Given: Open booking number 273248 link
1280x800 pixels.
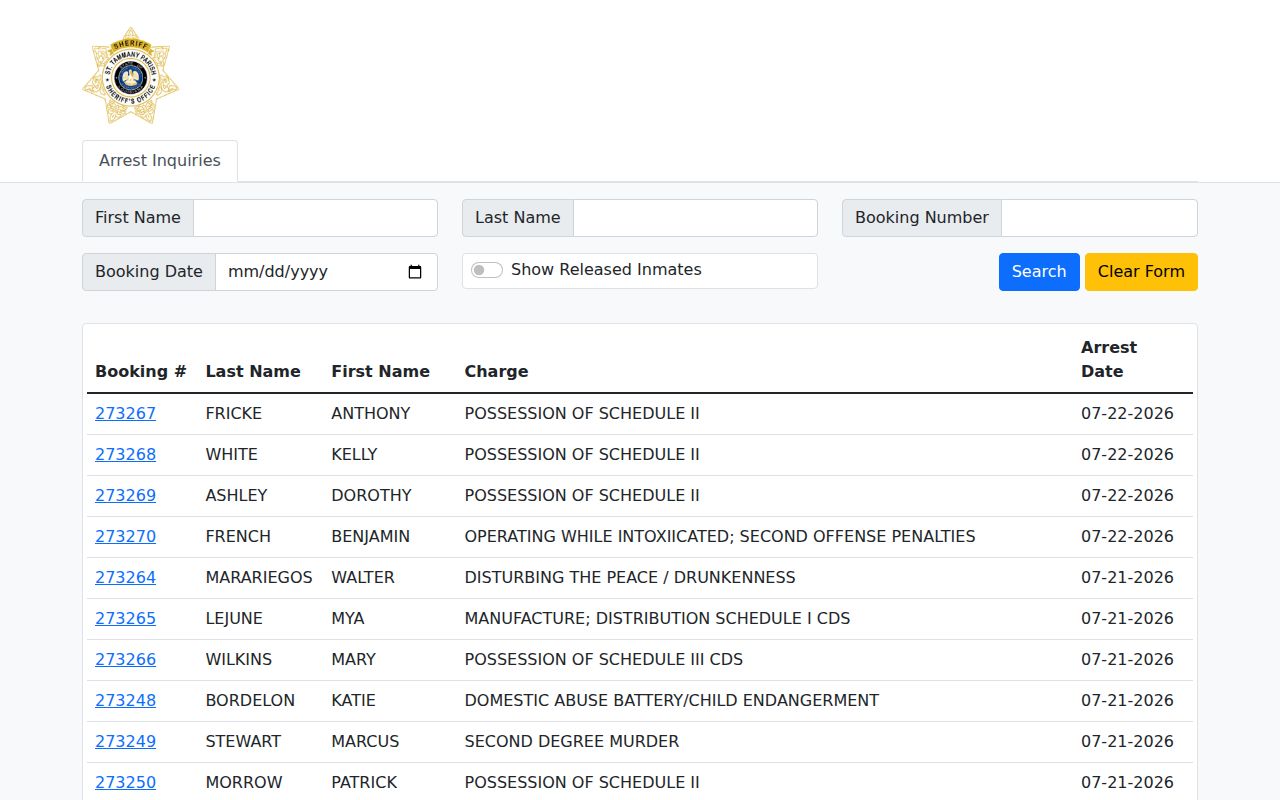Looking at the screenshot, I should [x=126, y=701].
